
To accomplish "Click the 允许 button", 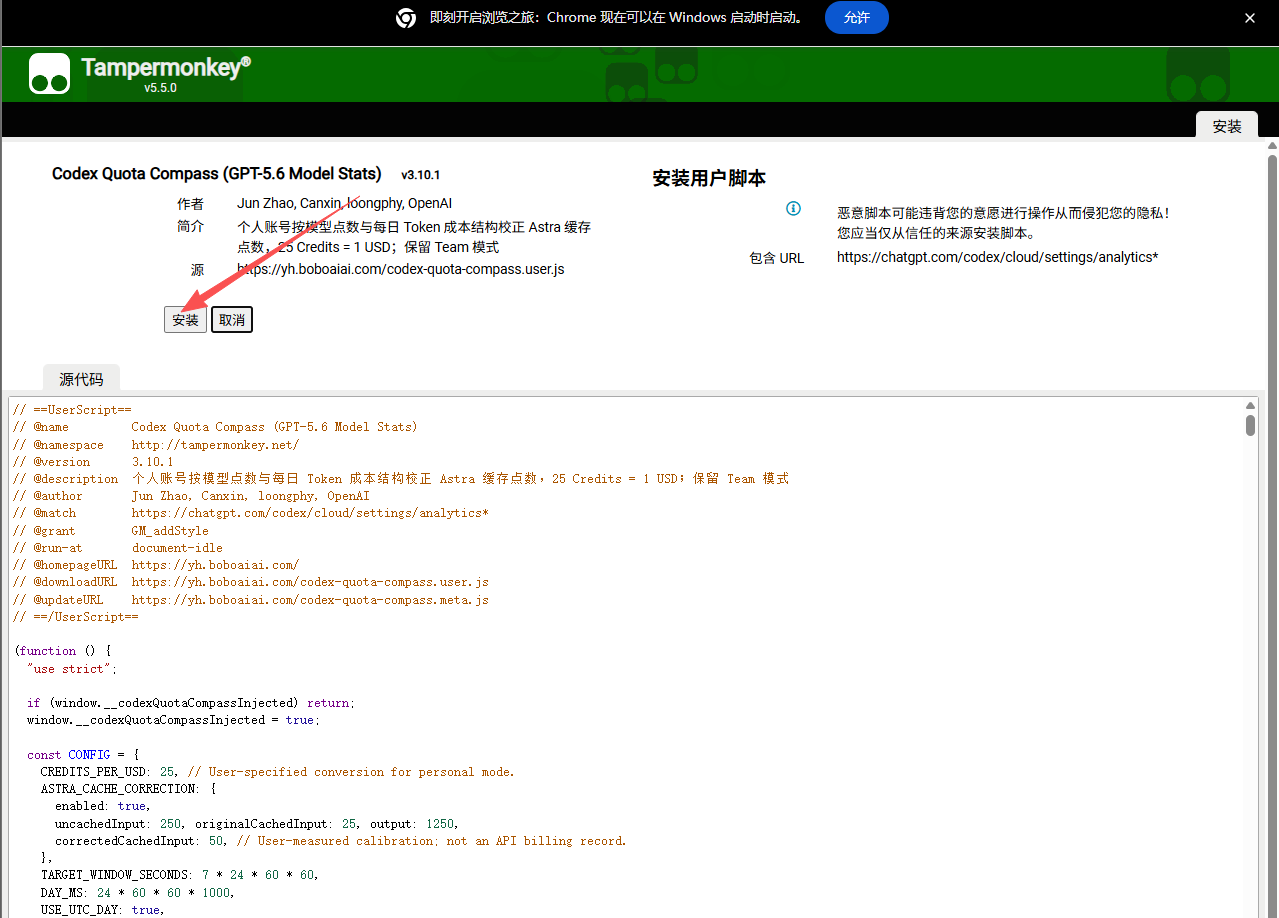I will [x=857, y=18].
